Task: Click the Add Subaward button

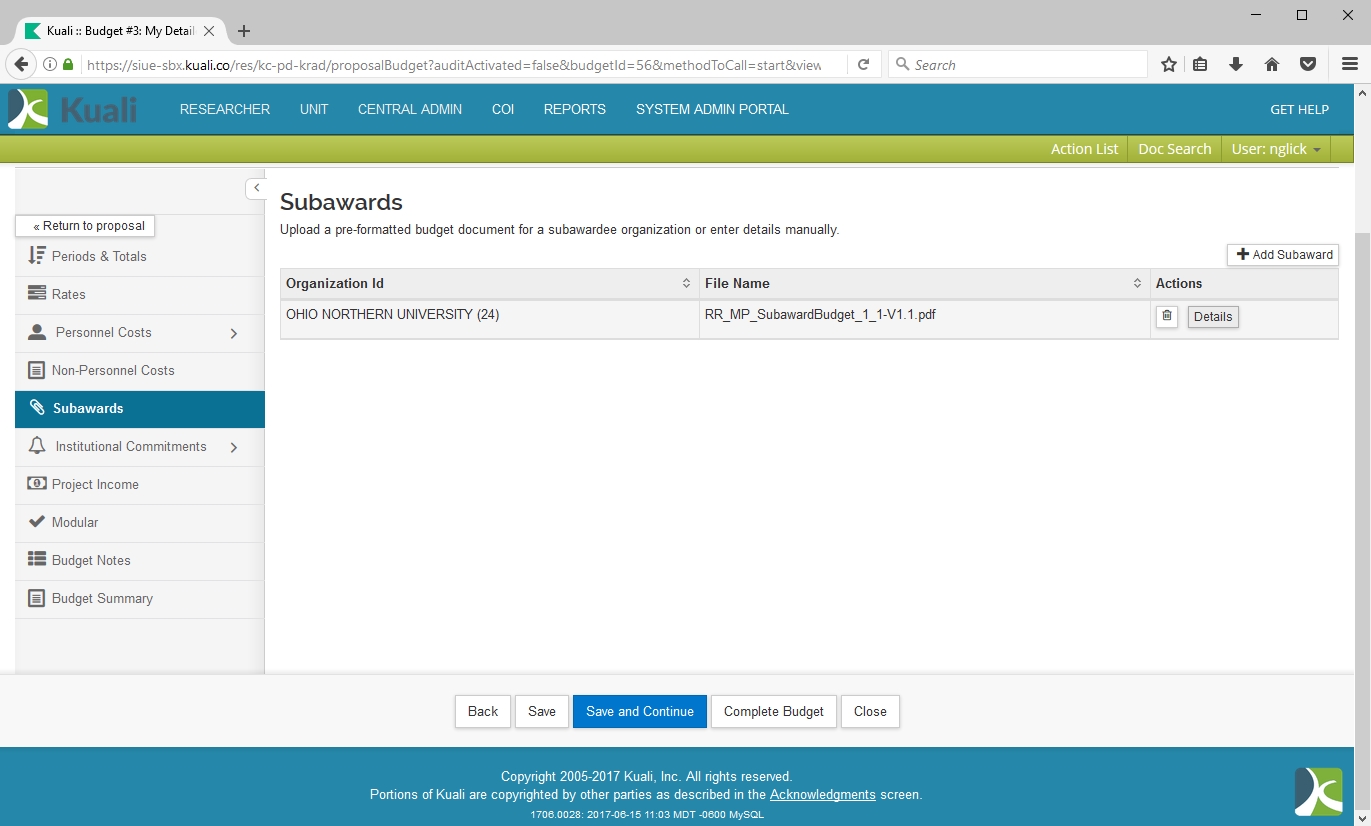Action: [1283, 255]
